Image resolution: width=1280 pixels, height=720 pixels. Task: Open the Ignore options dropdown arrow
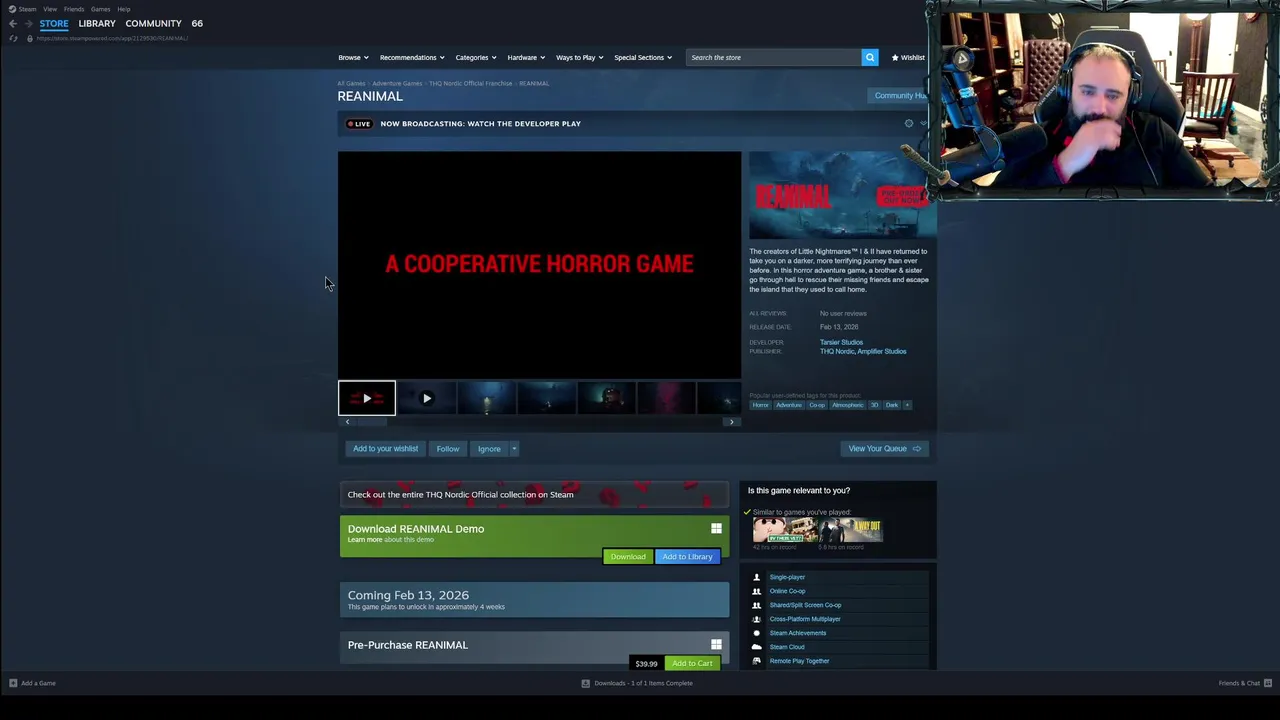[514, 449]
